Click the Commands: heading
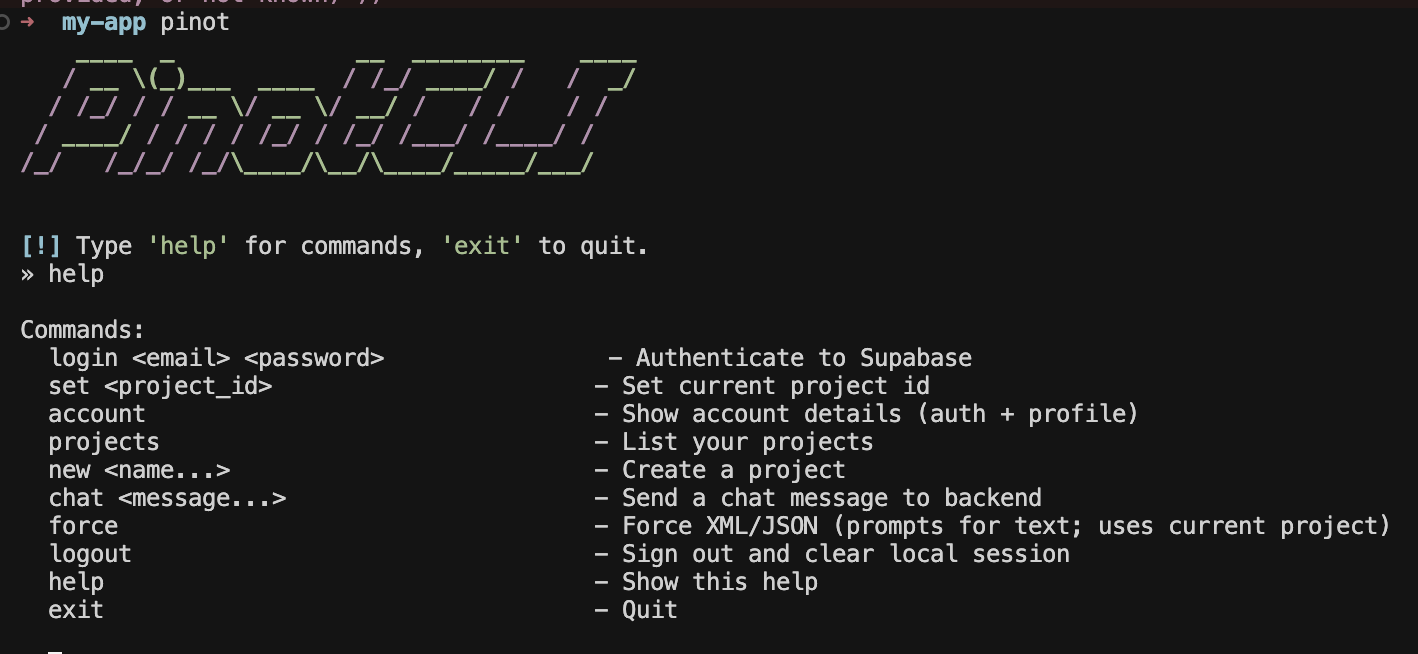This screenshot has height=654, width=1418. (x=82, y=330)
